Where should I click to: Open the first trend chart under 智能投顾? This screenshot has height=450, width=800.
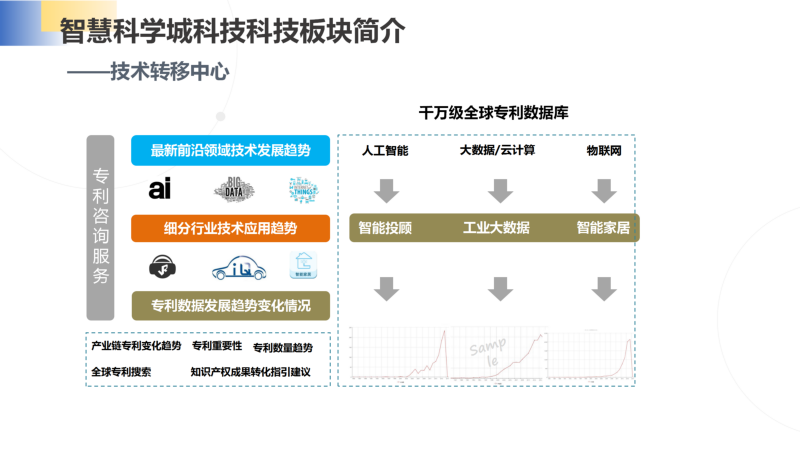tap(399, 354)
